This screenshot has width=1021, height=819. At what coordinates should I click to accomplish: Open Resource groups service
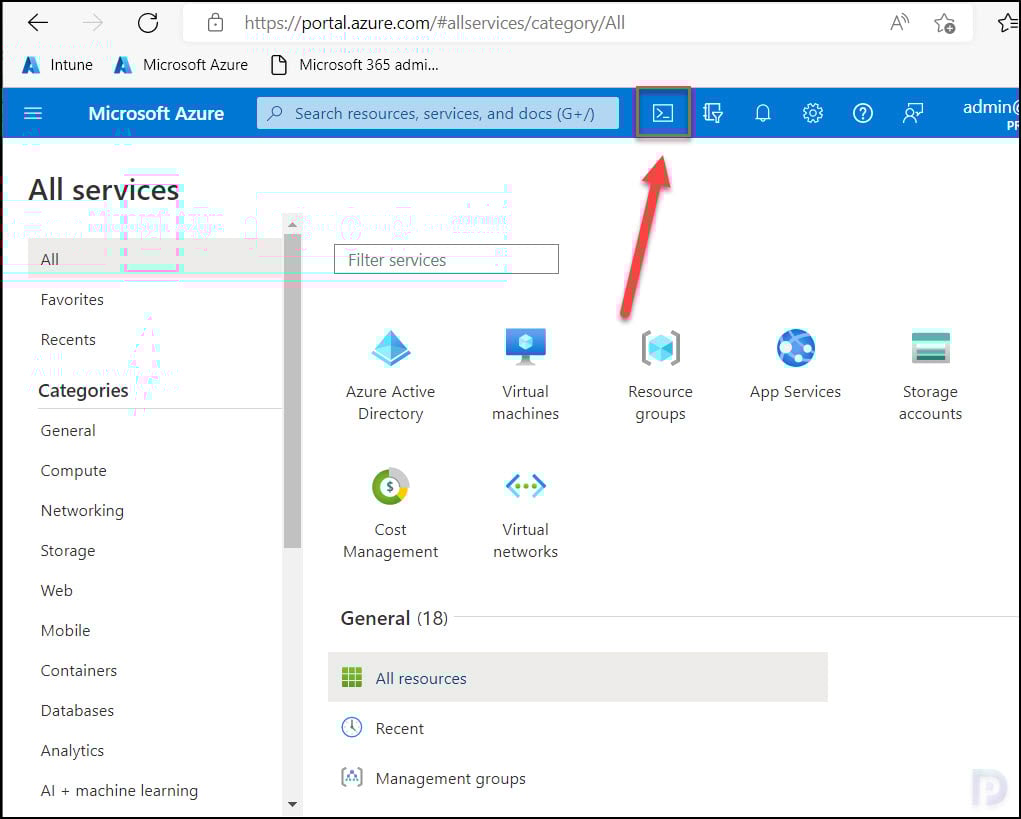tap(660, 376)
